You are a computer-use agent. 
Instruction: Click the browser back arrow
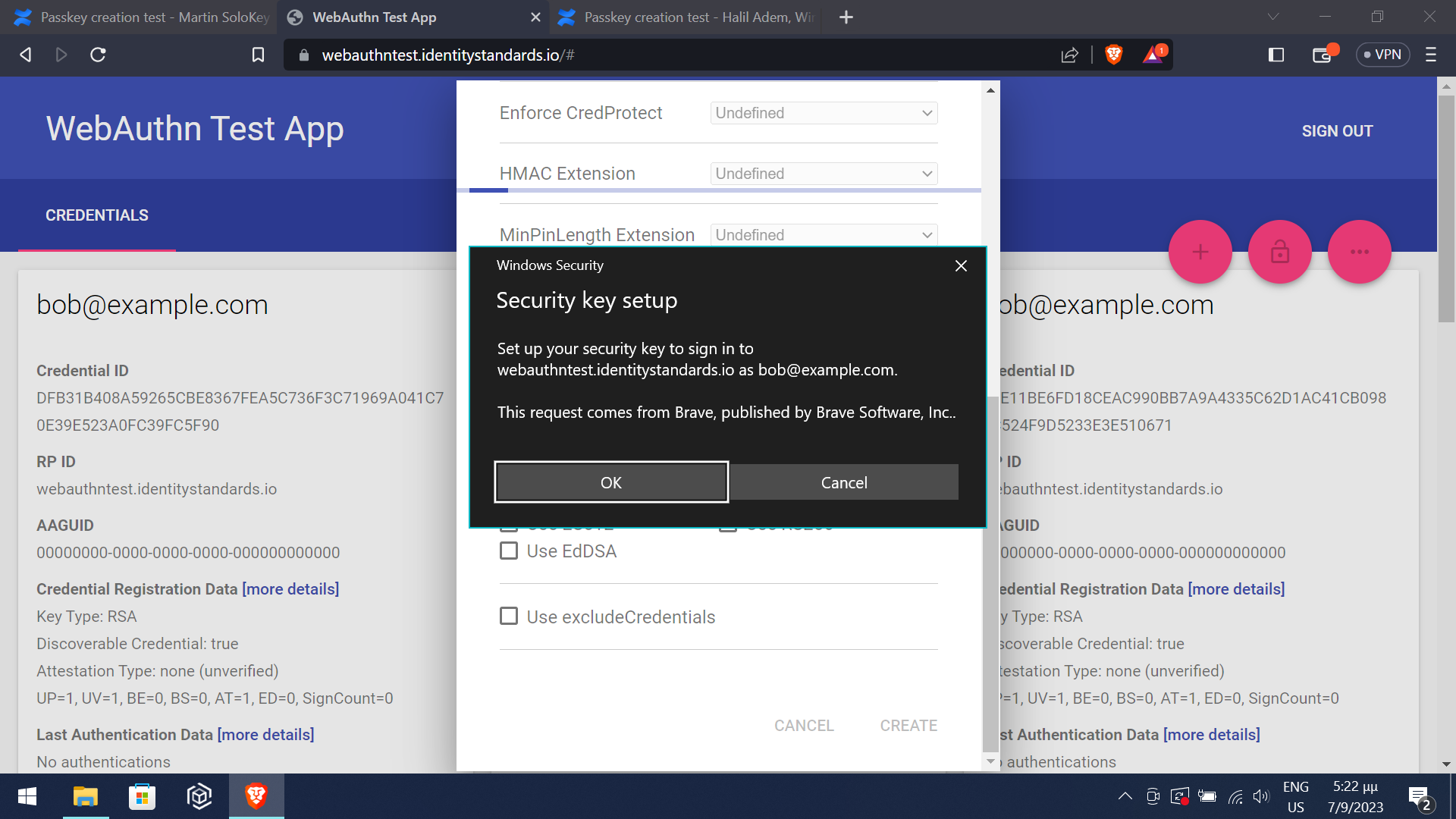(x=25, y=55)
